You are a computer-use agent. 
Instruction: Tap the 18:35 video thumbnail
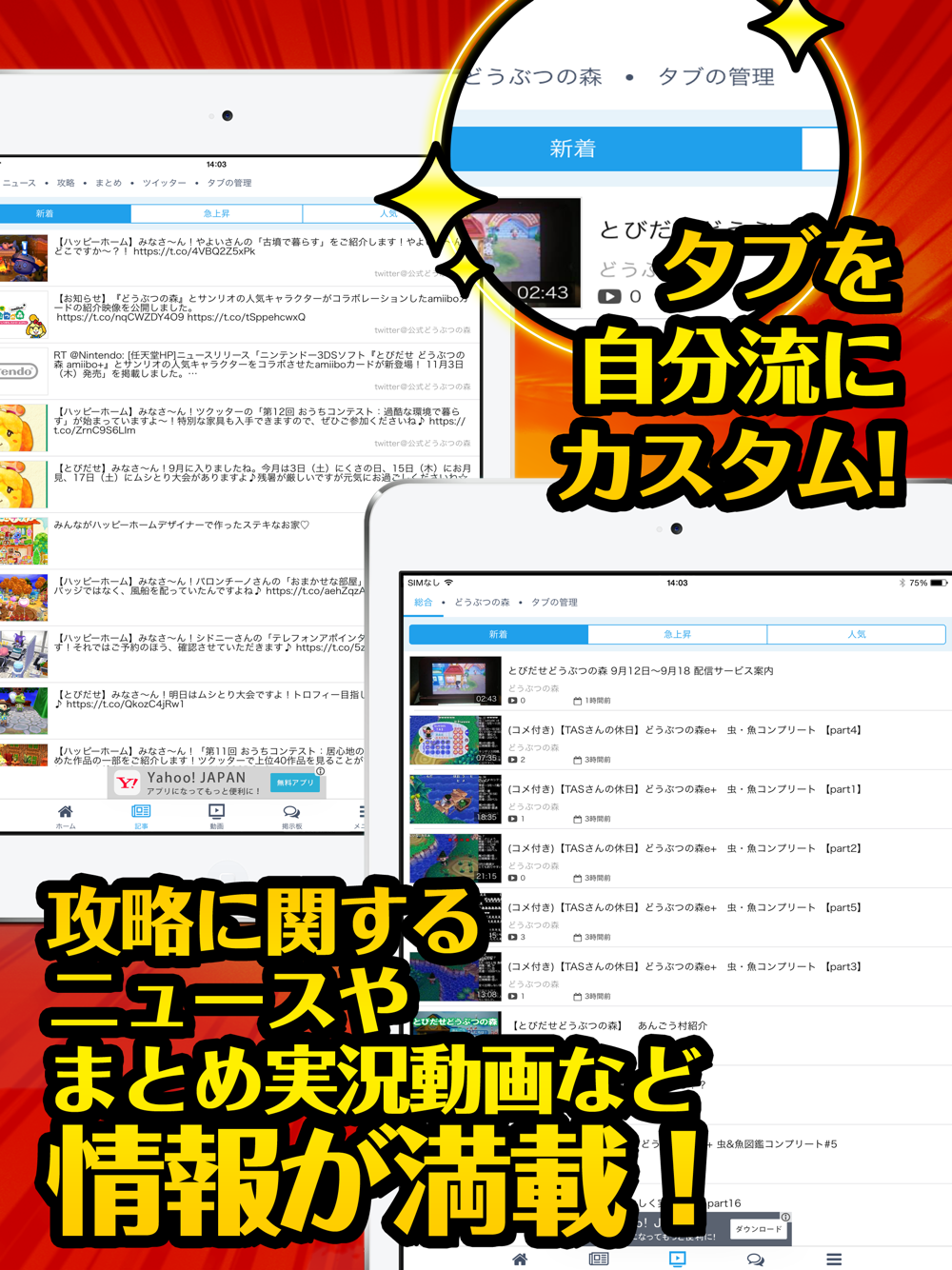click(455, 799)
